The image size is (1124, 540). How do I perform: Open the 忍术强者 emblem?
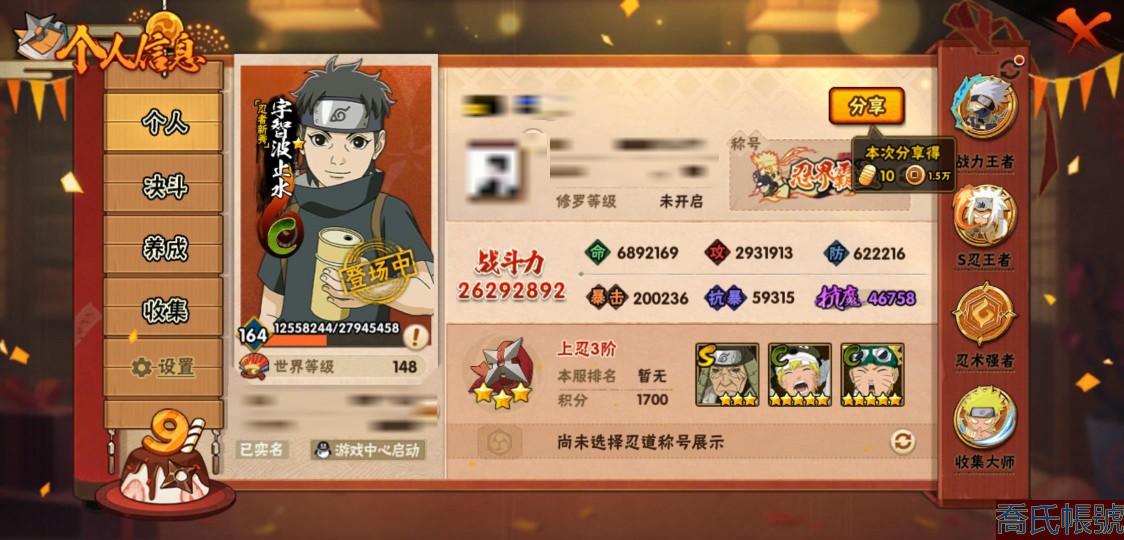tap(984, 314)
